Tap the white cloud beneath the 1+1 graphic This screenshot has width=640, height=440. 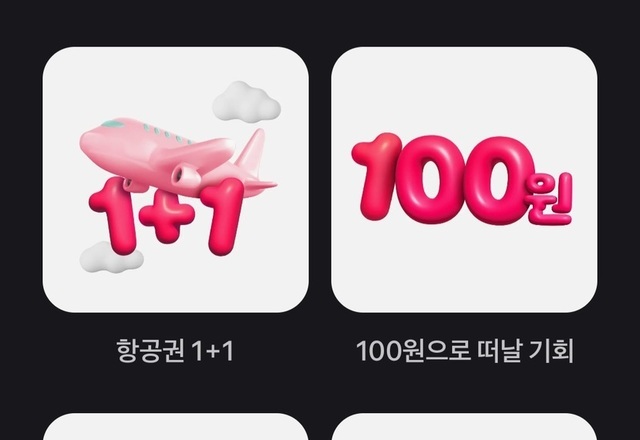pos(110,258)
